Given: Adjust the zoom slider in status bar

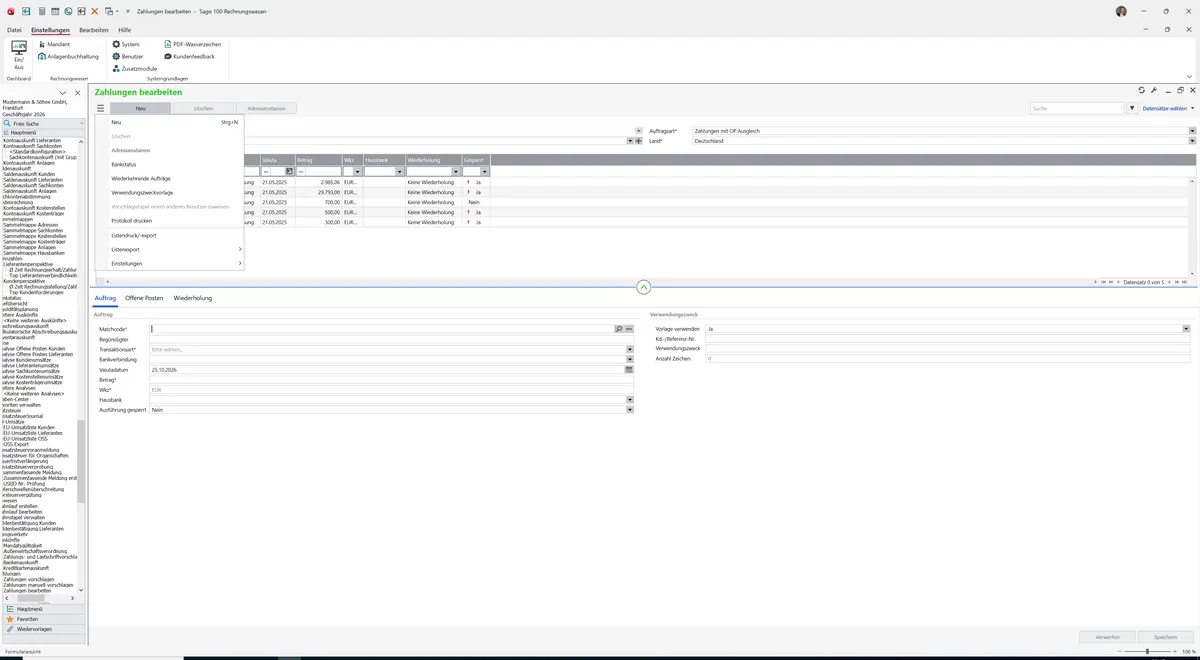Looking at the screenshot, I should point(1148,651).
